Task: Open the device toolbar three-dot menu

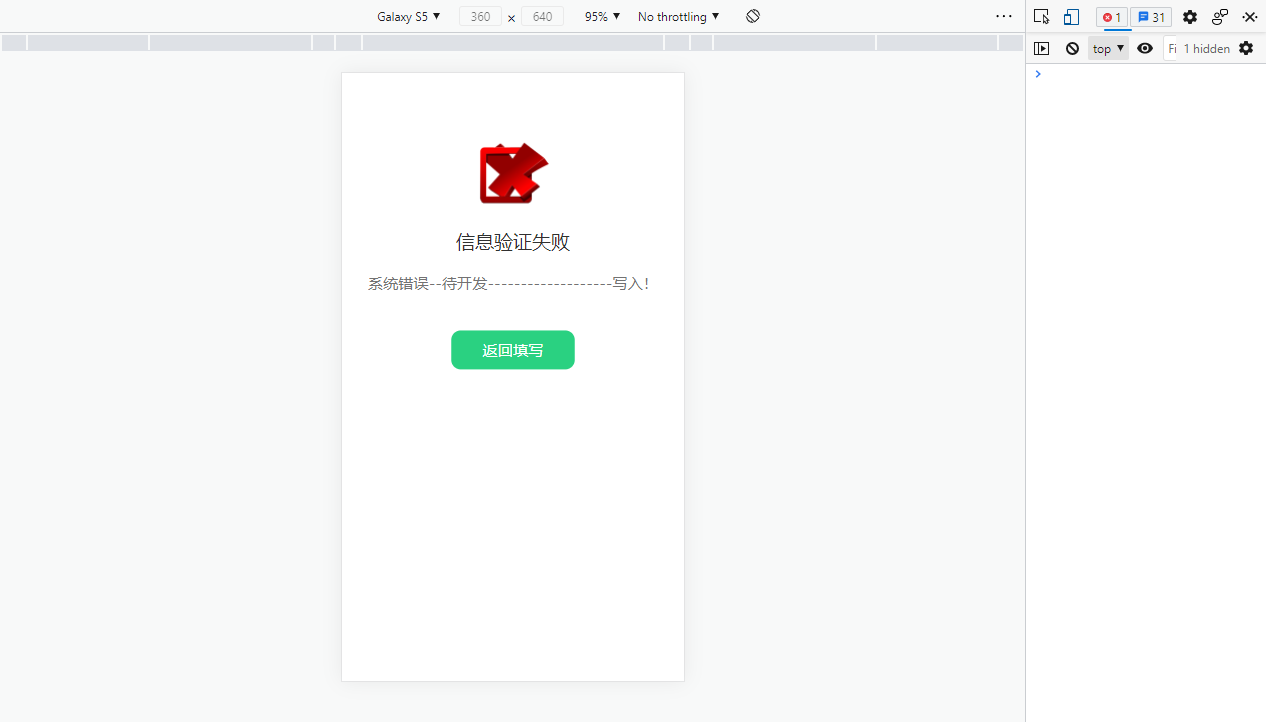Action: 1004,16
